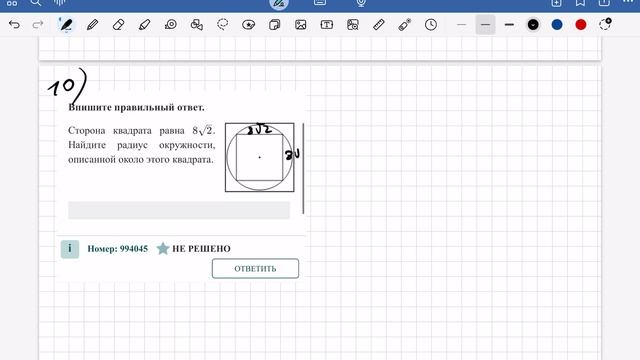
Task: Select the tape tool
Action: (x=171, y=25)
